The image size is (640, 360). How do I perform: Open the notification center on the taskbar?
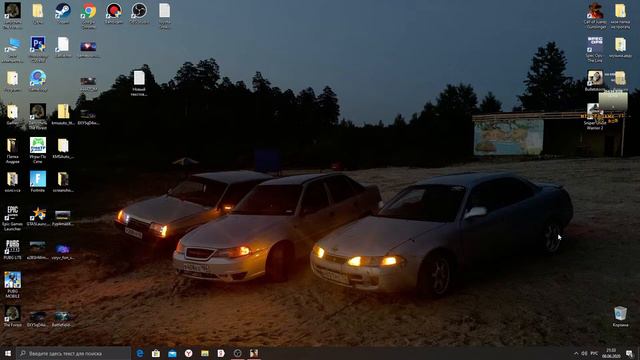[629, 353]
